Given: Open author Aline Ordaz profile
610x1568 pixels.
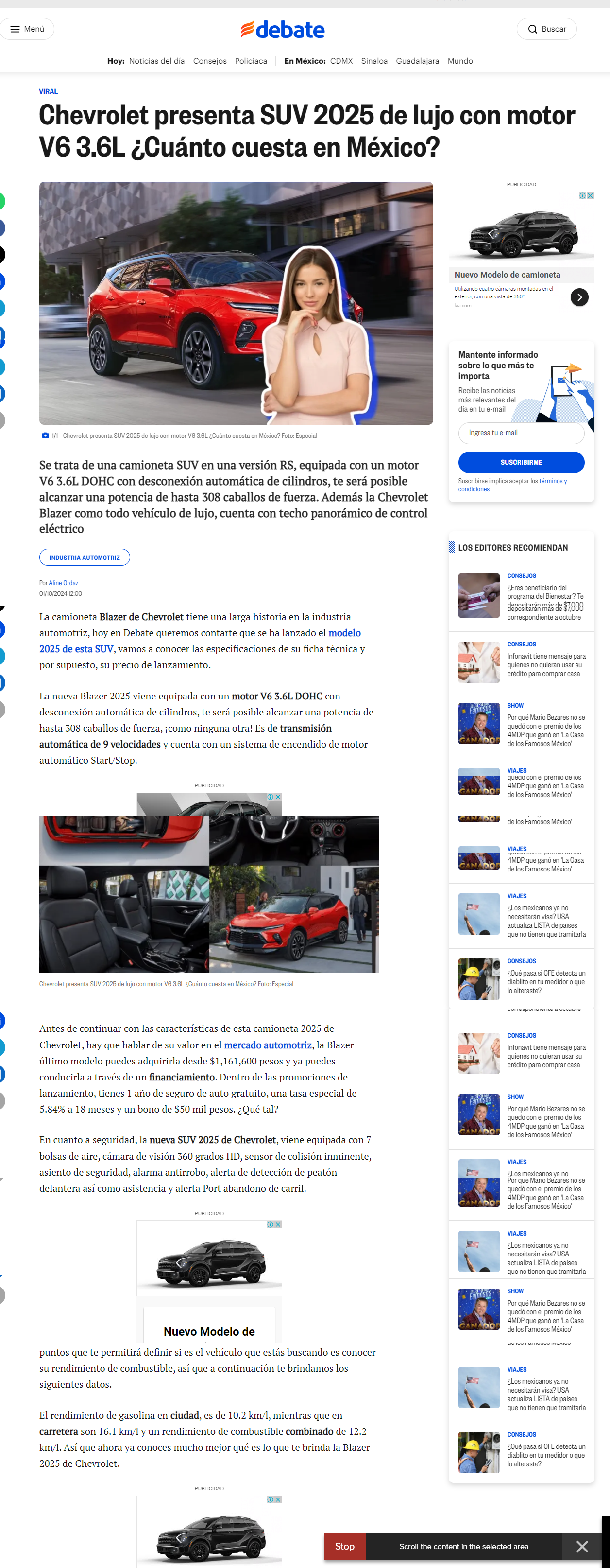Looking at the screenshot, I should coord(63,583).
